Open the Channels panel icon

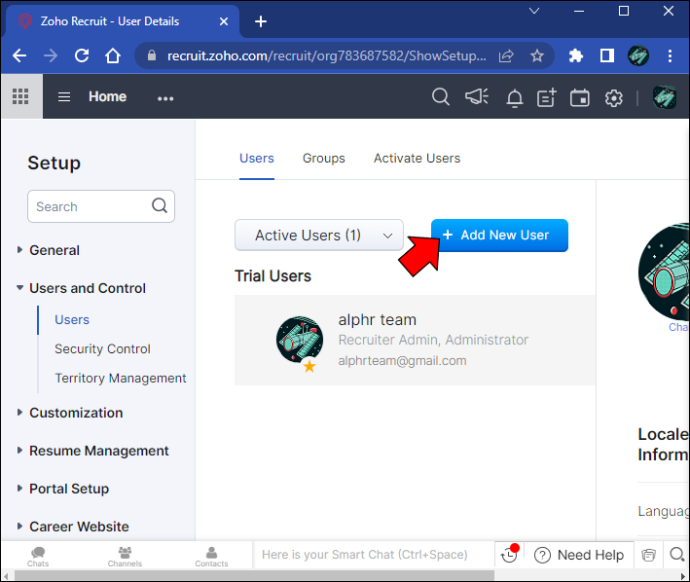click(125, 556)
